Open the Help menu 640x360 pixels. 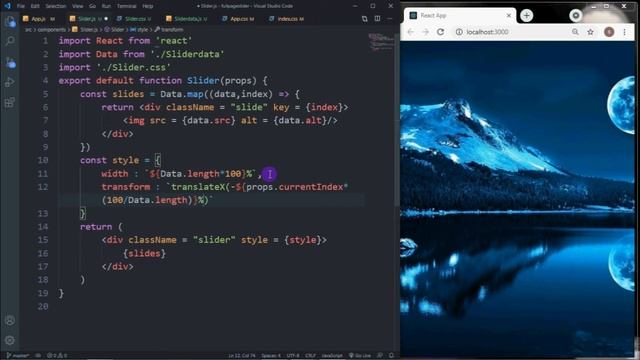pyautogui.click(x=148, y=6)
